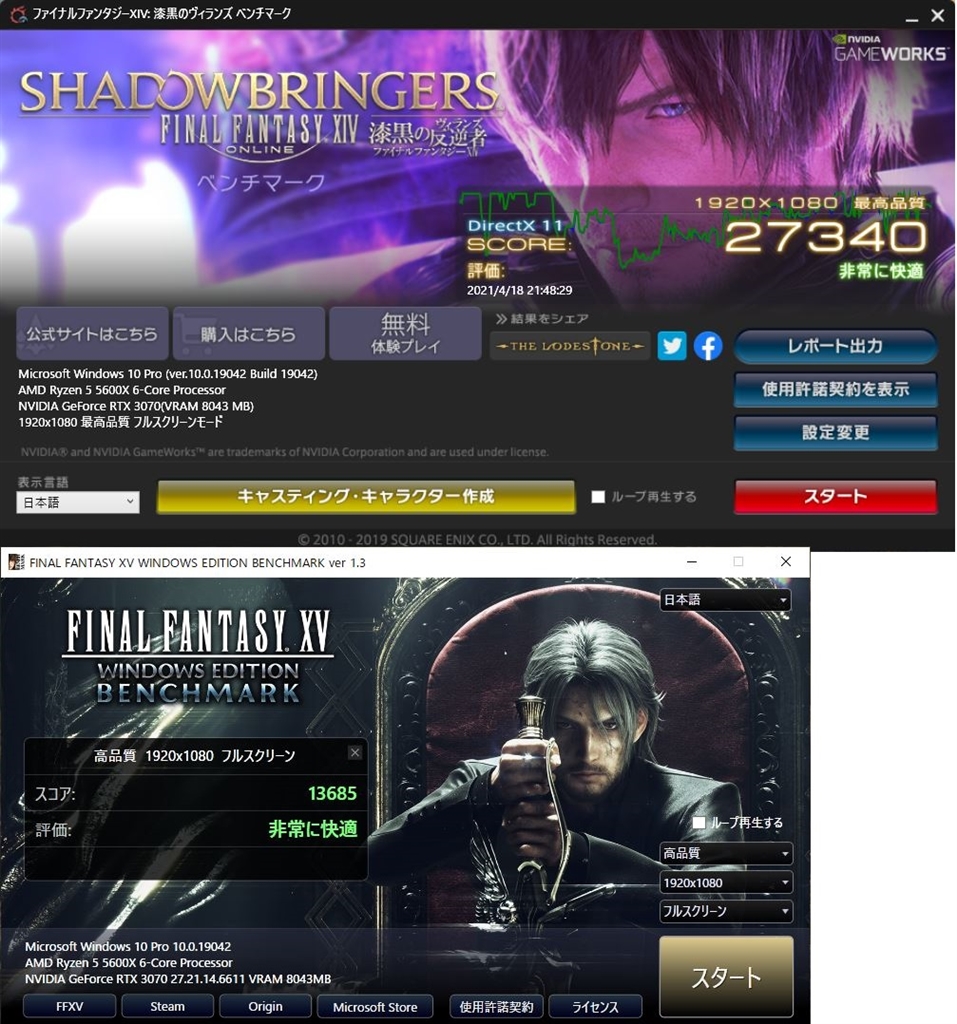This screenshot has height=1024, width=957.
Task: Toggle ループ再生する checkbox in FFXV benchmark
Action: pos(699,823)
